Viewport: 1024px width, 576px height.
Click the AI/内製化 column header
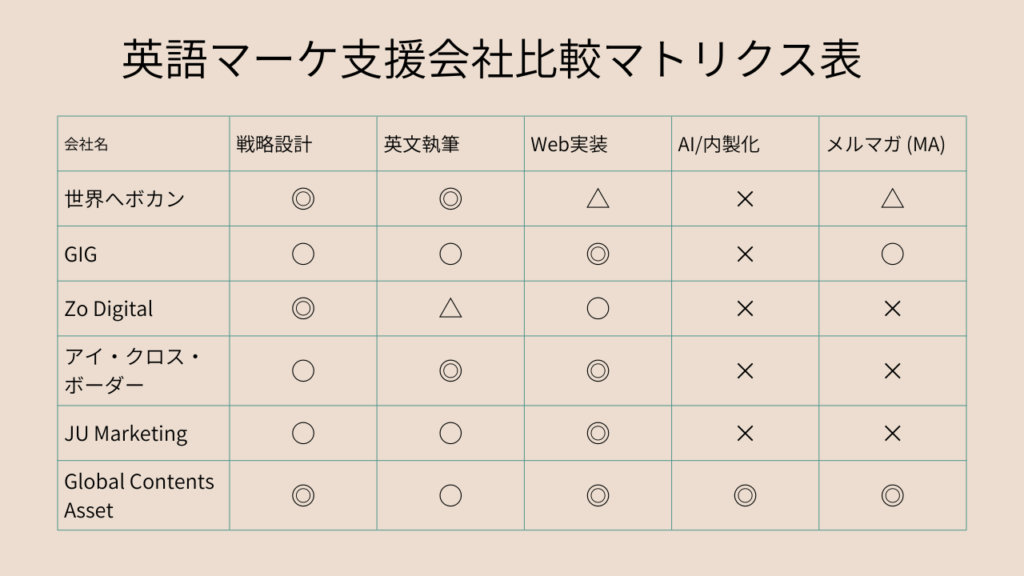tap(718, 144)
